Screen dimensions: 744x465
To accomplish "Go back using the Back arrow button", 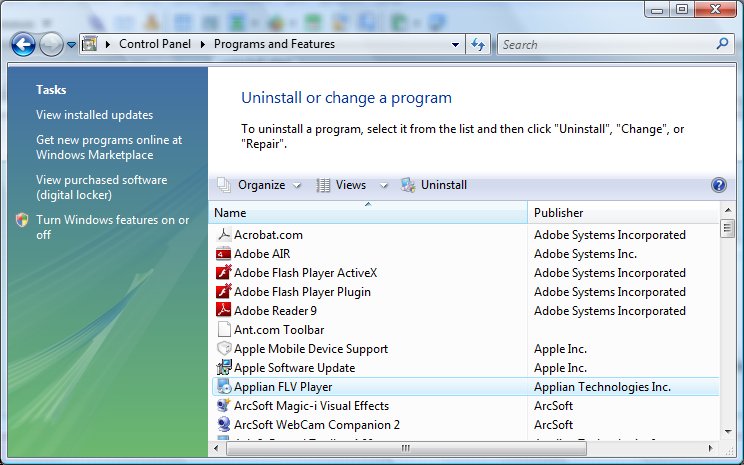I will coord(24,44).
